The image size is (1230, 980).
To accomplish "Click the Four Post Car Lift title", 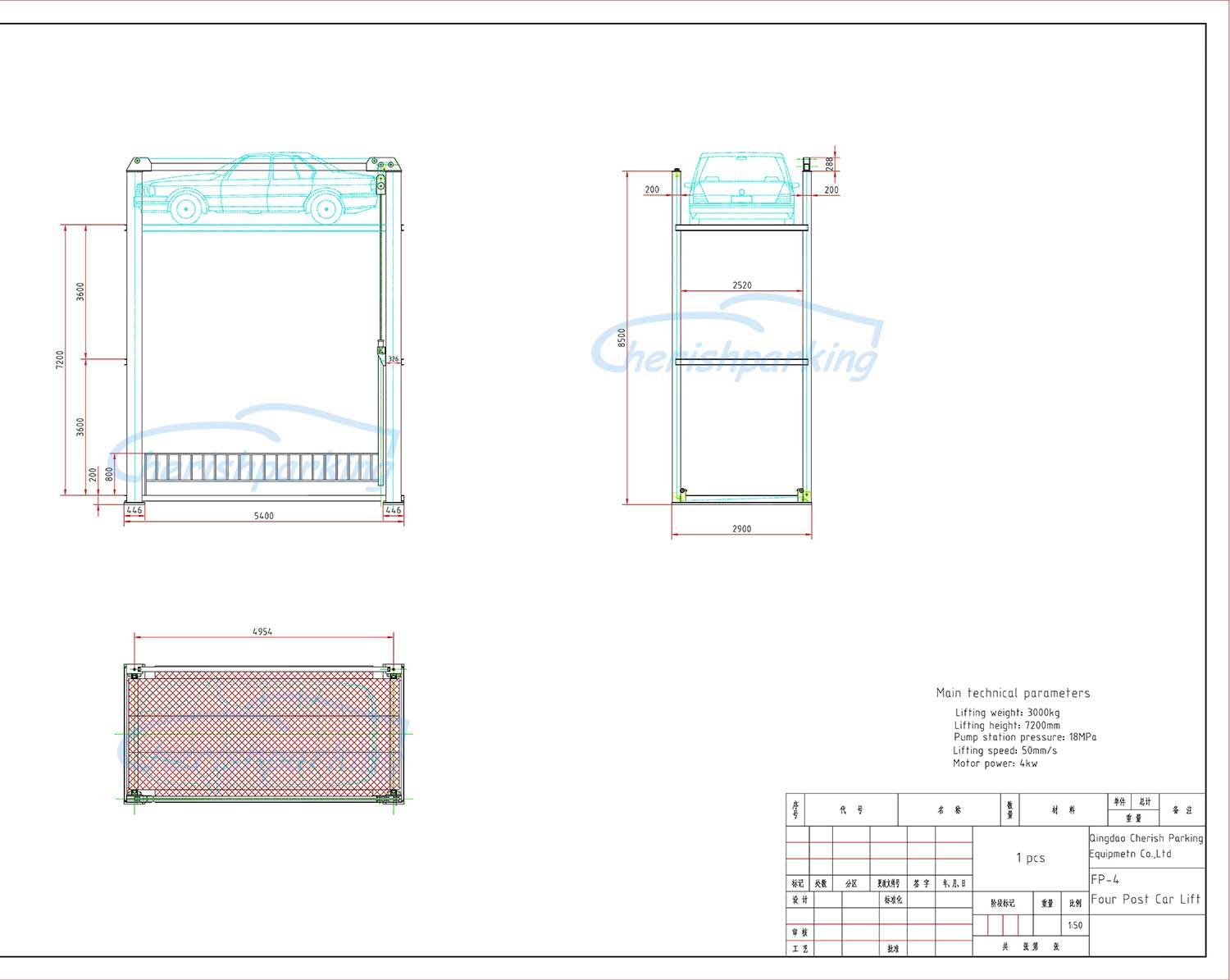I will (x=1146, y=900).
